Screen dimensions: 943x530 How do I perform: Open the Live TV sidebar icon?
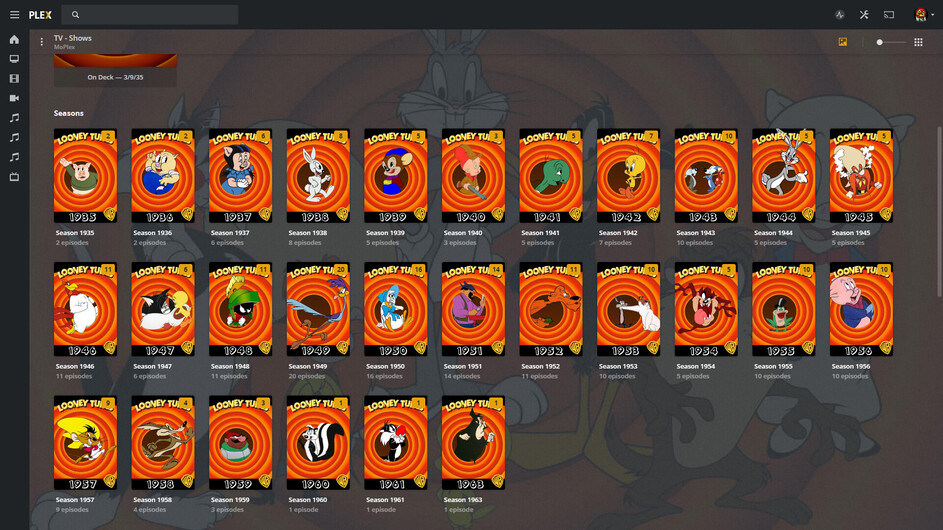pos(14,177)
